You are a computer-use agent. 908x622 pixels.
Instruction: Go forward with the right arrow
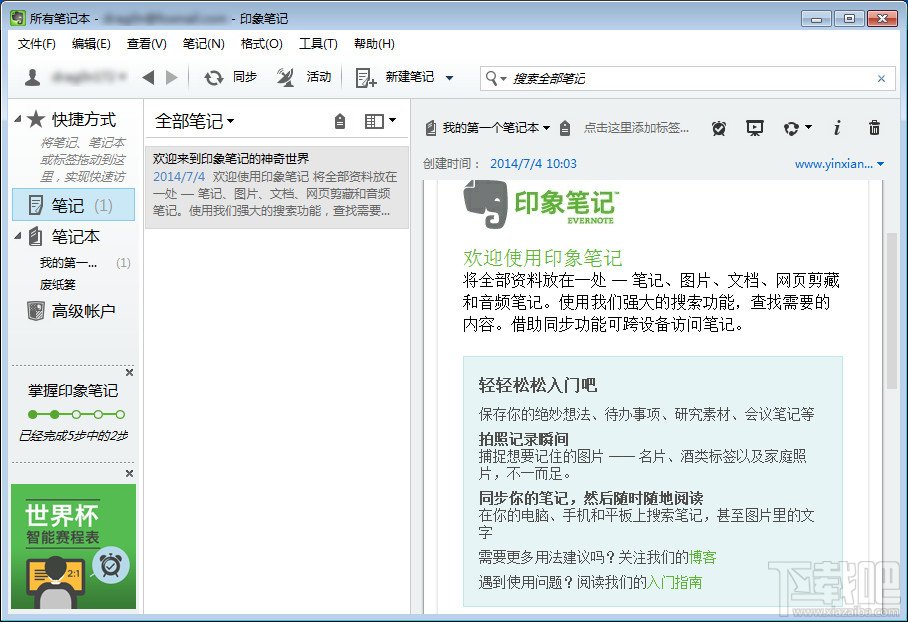tap(171, 77)
